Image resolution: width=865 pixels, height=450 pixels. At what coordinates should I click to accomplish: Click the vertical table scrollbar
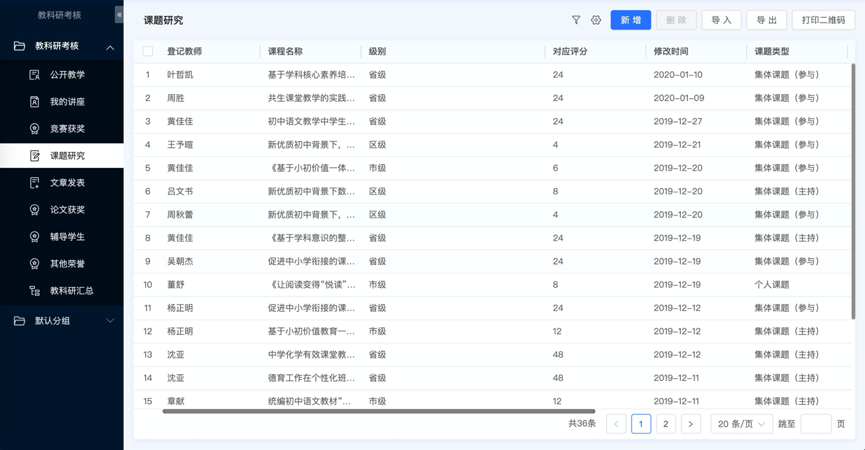pyautogui.click(x=853, y=191)
